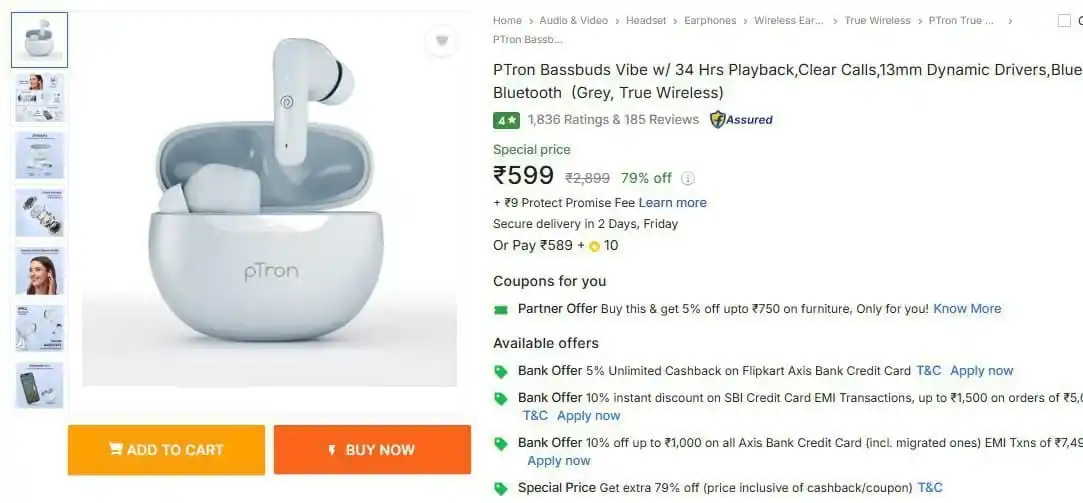Select the second product thumbnail image
This screenshot has height=503, width=1083.
tap(39, 97)
